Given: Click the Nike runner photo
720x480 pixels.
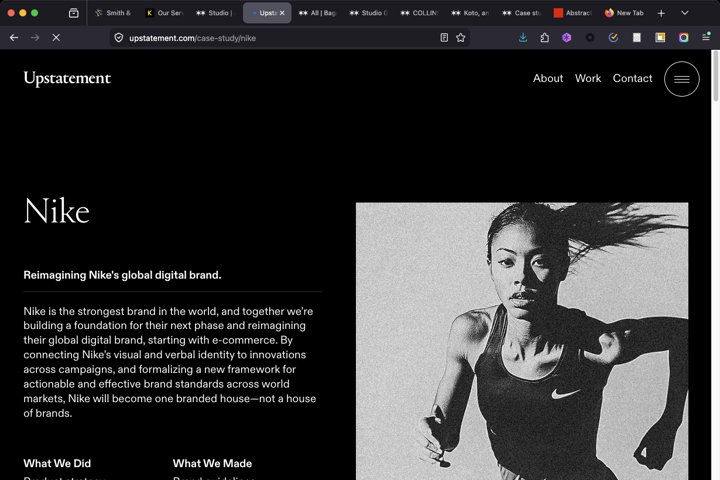Looking at the screenshot, I should 522,341.
